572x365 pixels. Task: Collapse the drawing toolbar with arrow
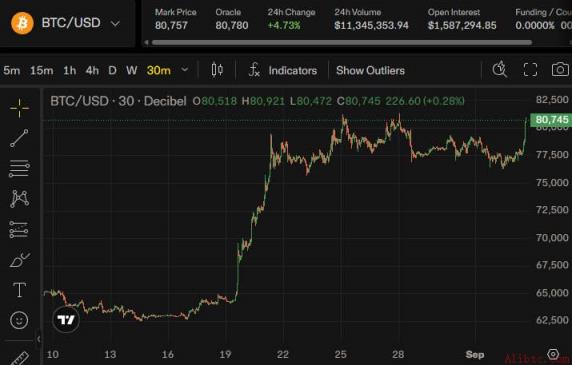click(39, 339)
